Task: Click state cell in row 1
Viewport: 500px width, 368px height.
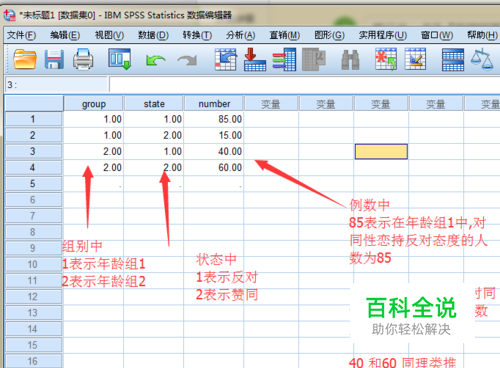Action: [x=154, y=119]
